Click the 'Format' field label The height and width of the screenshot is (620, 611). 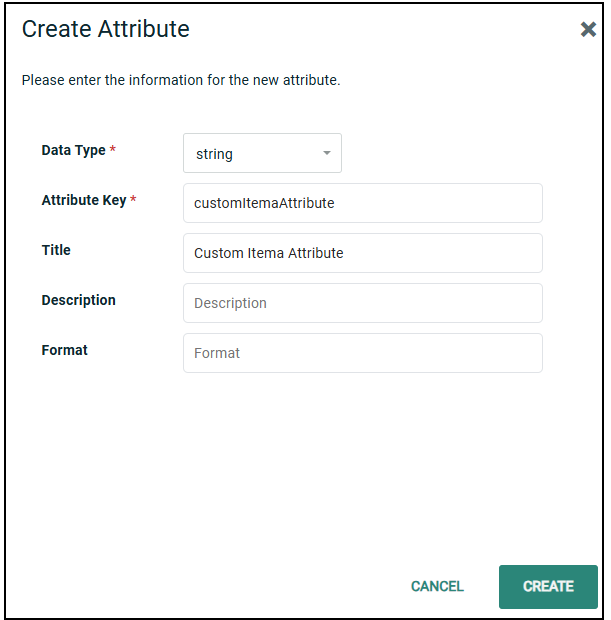pos(64,350)
